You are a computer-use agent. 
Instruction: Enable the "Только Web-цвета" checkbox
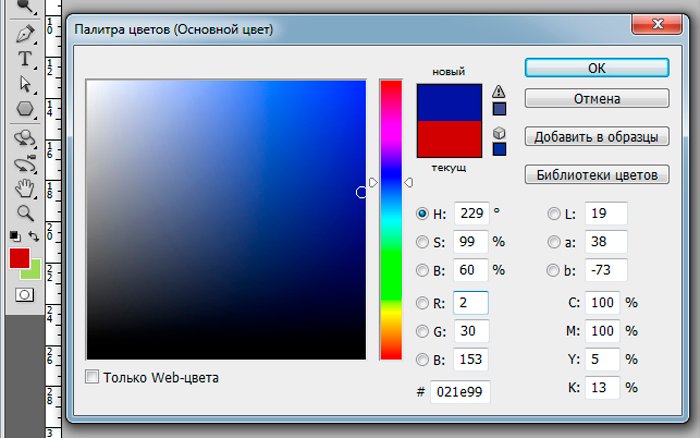click(93, 377)
